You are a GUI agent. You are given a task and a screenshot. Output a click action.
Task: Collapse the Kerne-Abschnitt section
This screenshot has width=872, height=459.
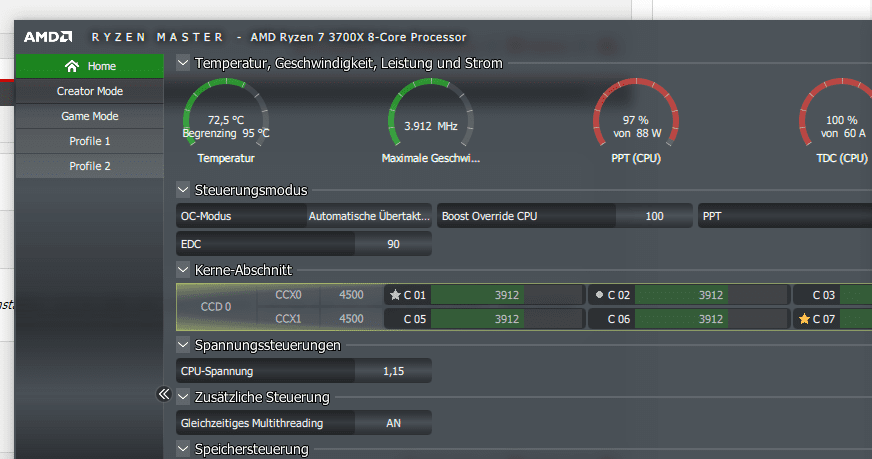click(183, 270)
